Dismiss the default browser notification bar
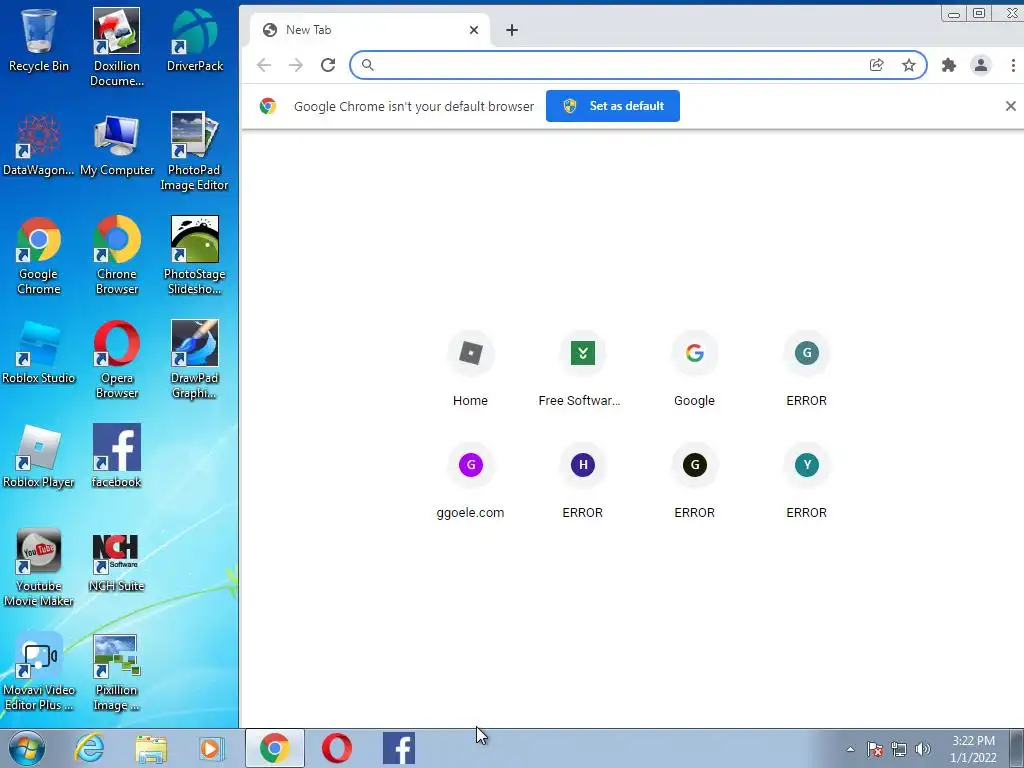 1010,106
